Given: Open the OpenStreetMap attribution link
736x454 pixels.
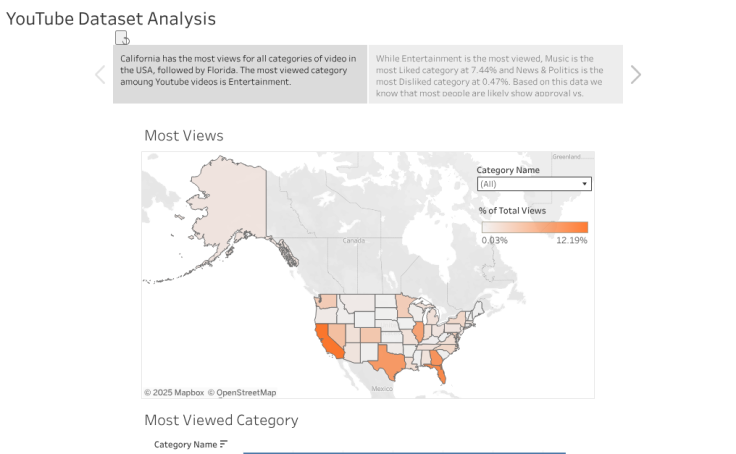Looking at the screenshot, I should (244, 392).
